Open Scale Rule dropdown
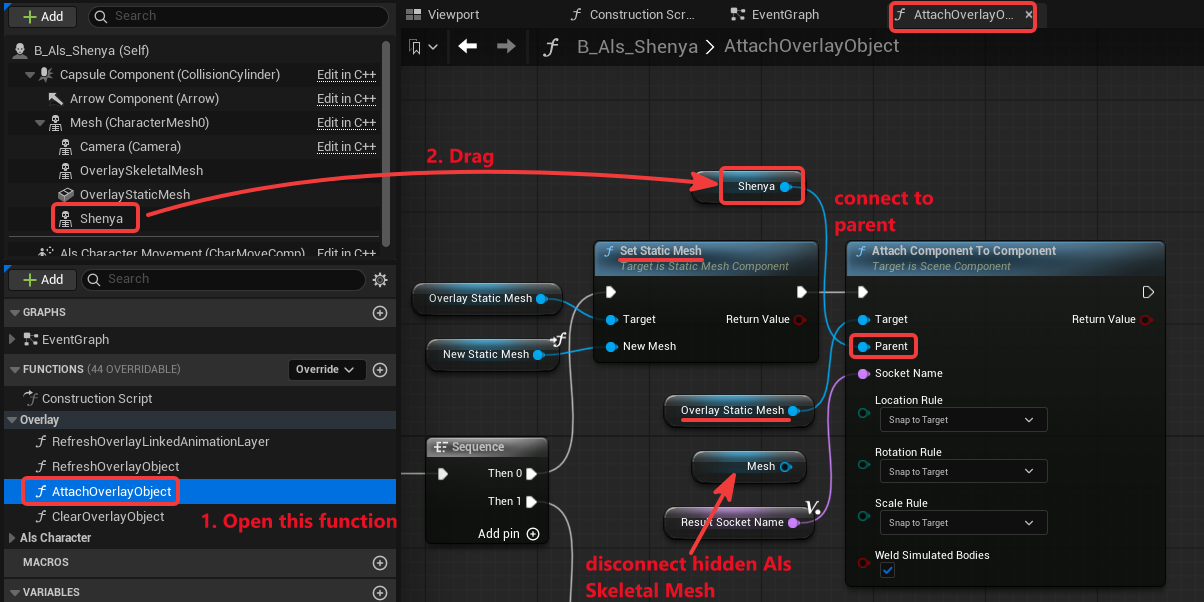The width and height of the screenshot is (1204, 602). (x=963, y=523)
